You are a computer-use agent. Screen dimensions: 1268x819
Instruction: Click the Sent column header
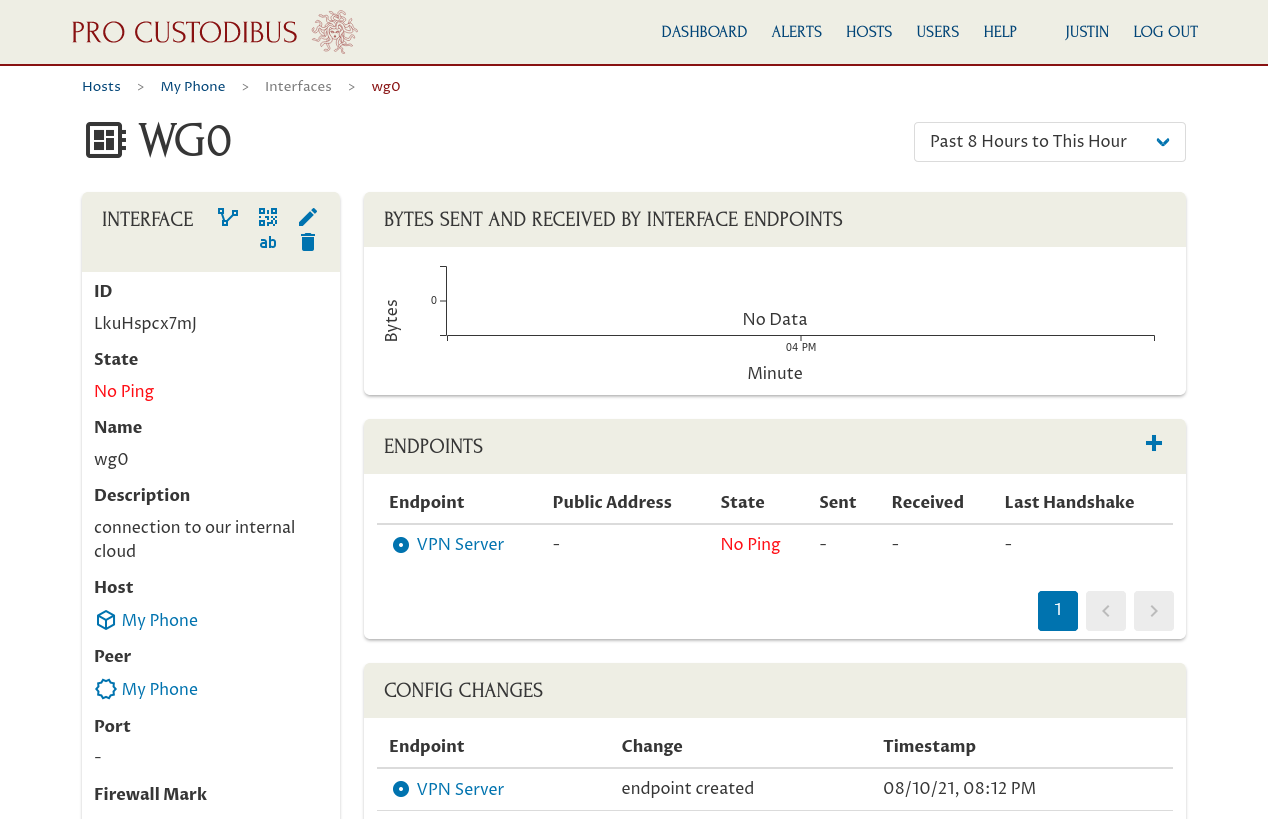(x=838, y=503)
